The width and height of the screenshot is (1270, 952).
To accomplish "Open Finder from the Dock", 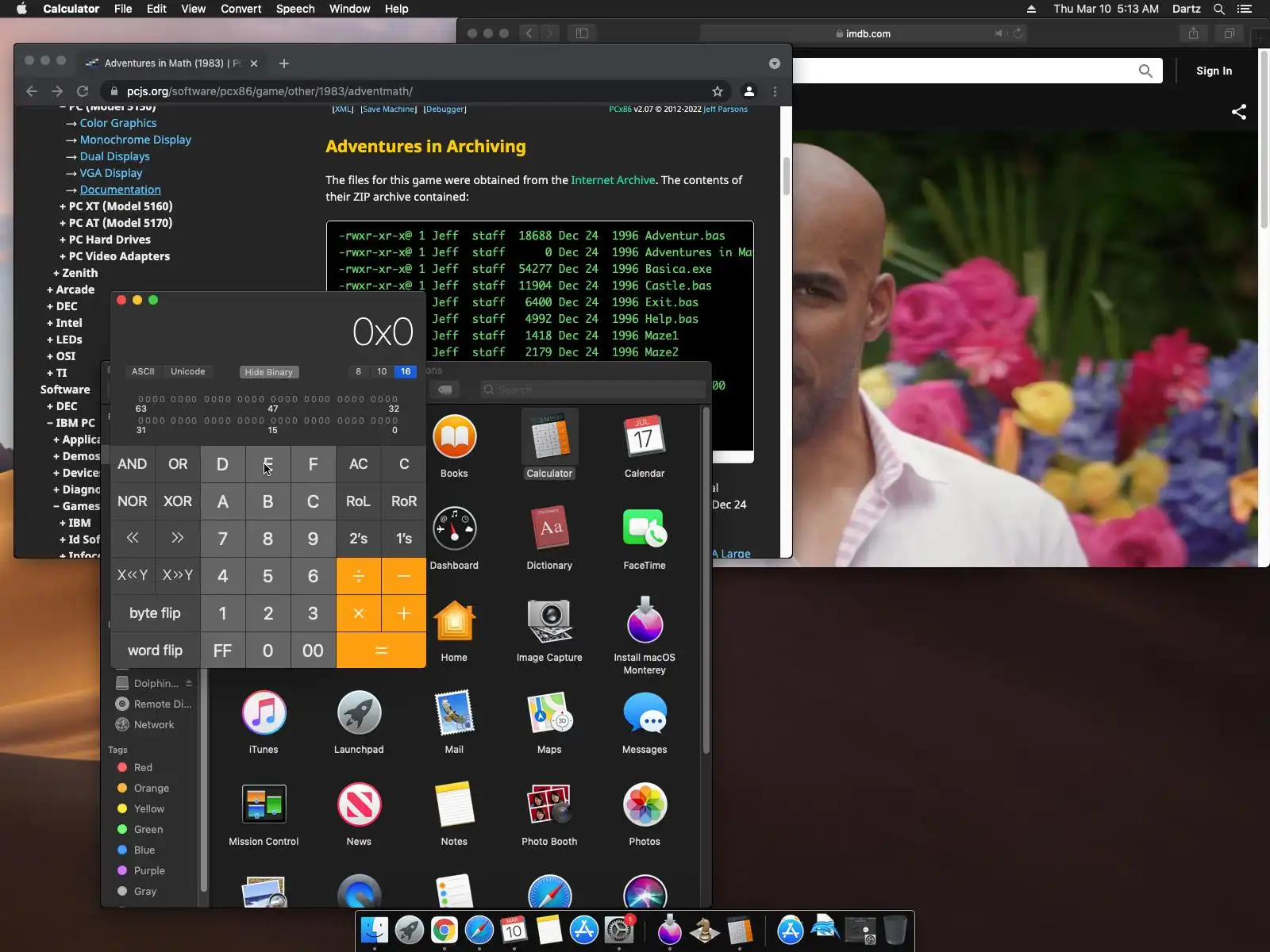I will pos(375,930).
